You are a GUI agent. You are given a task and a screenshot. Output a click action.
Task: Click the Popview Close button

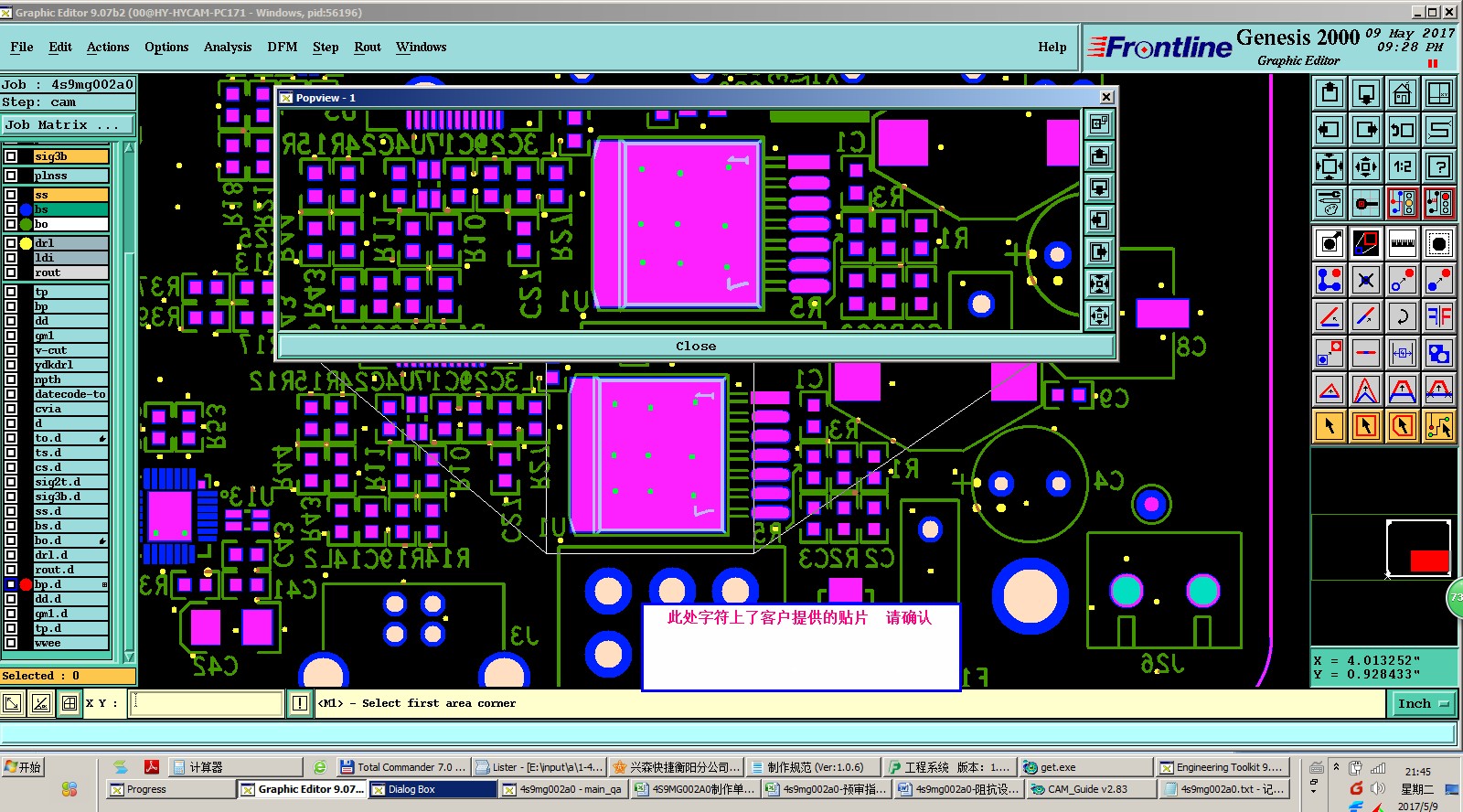click(x=696, y=346)
